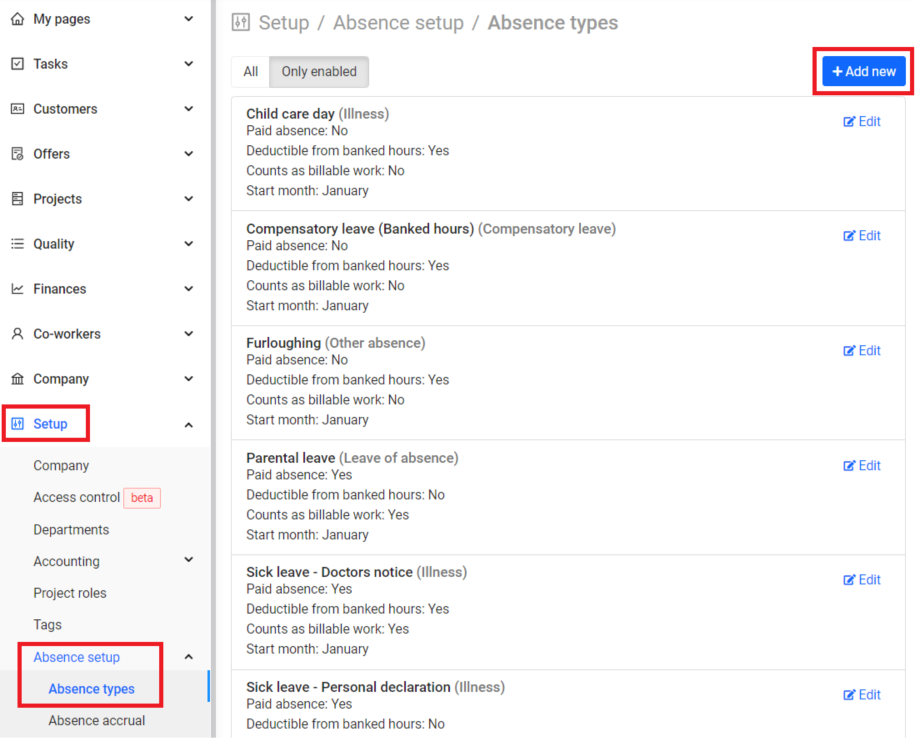Open the Quality menu item

[54, 244]
